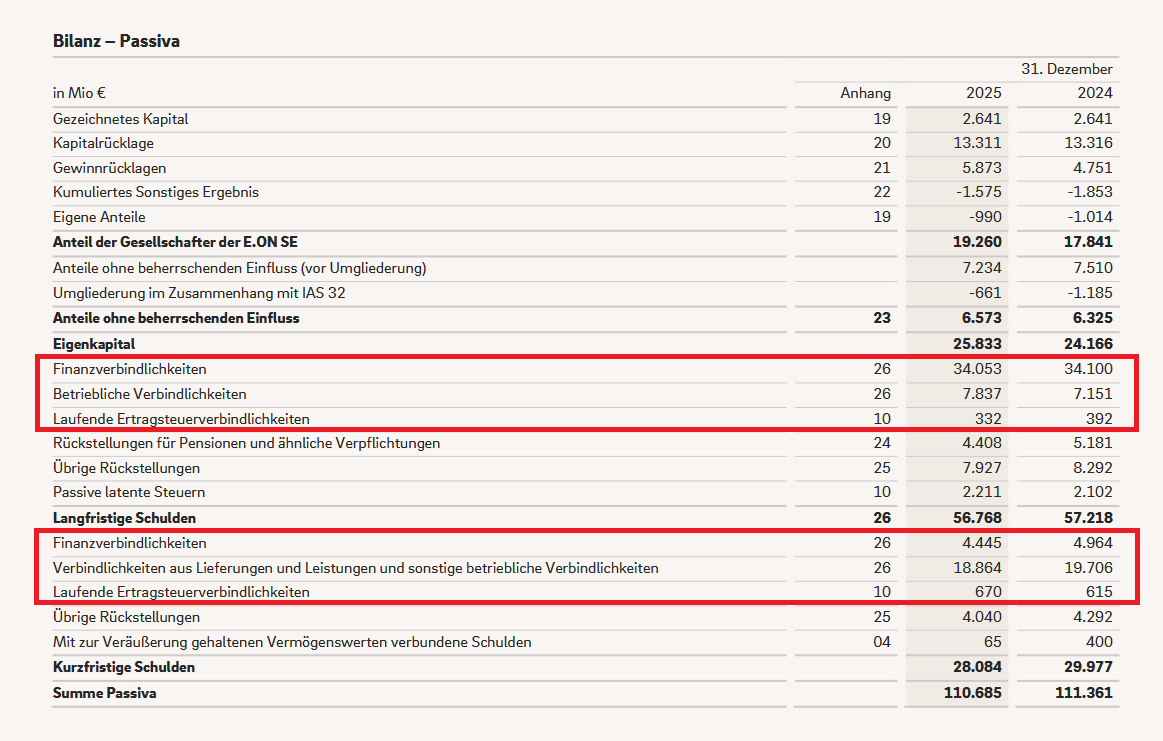Click note 26 beside Betriebliche Verbindlichkeiten

882,394
